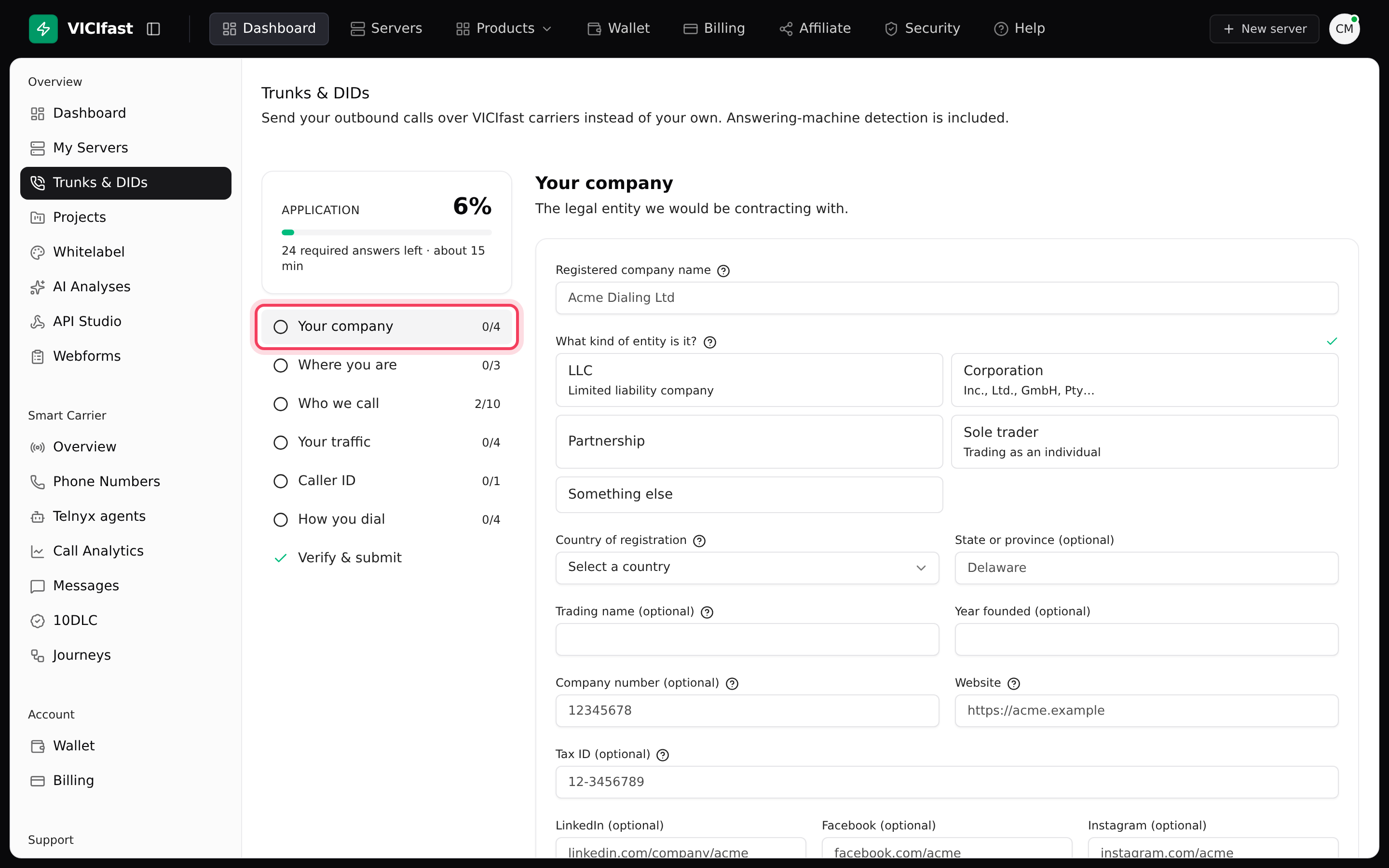This screenshot has height=868, width=1389.
Task: Click the help icon beside Country of registration
Action: click(x=699, y=541)
